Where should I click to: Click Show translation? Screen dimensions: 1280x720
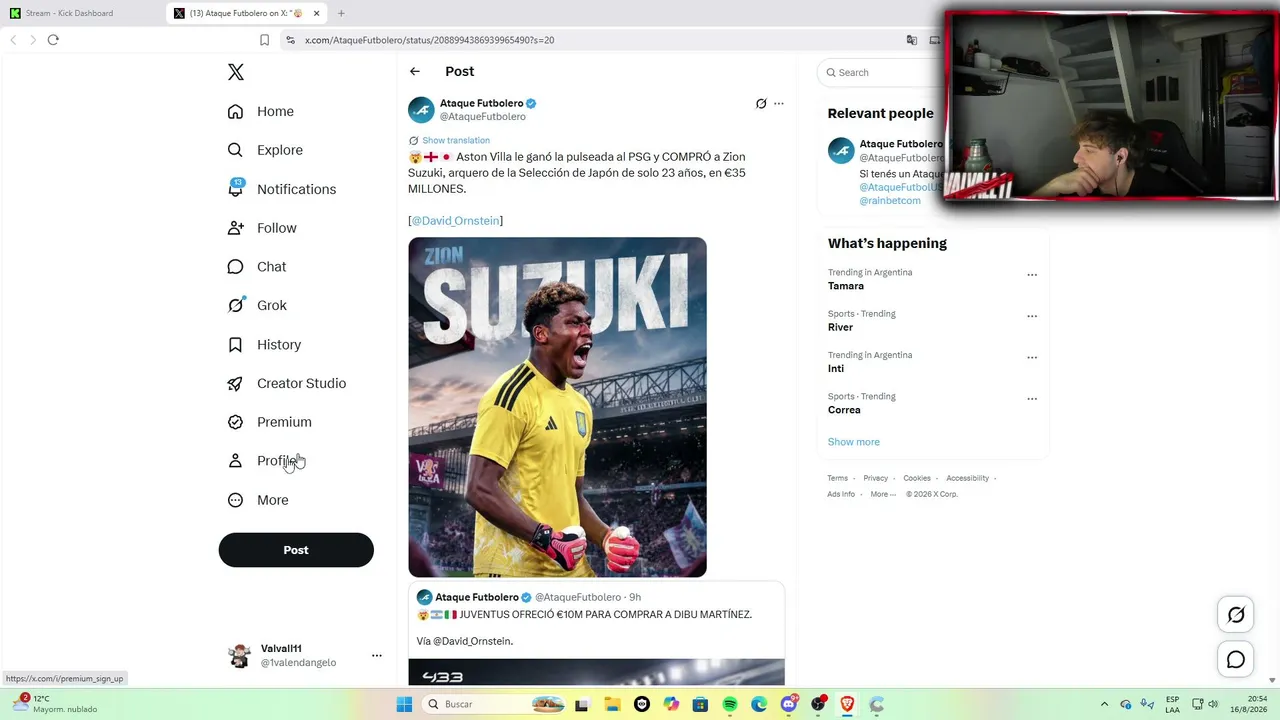[456, 141]
